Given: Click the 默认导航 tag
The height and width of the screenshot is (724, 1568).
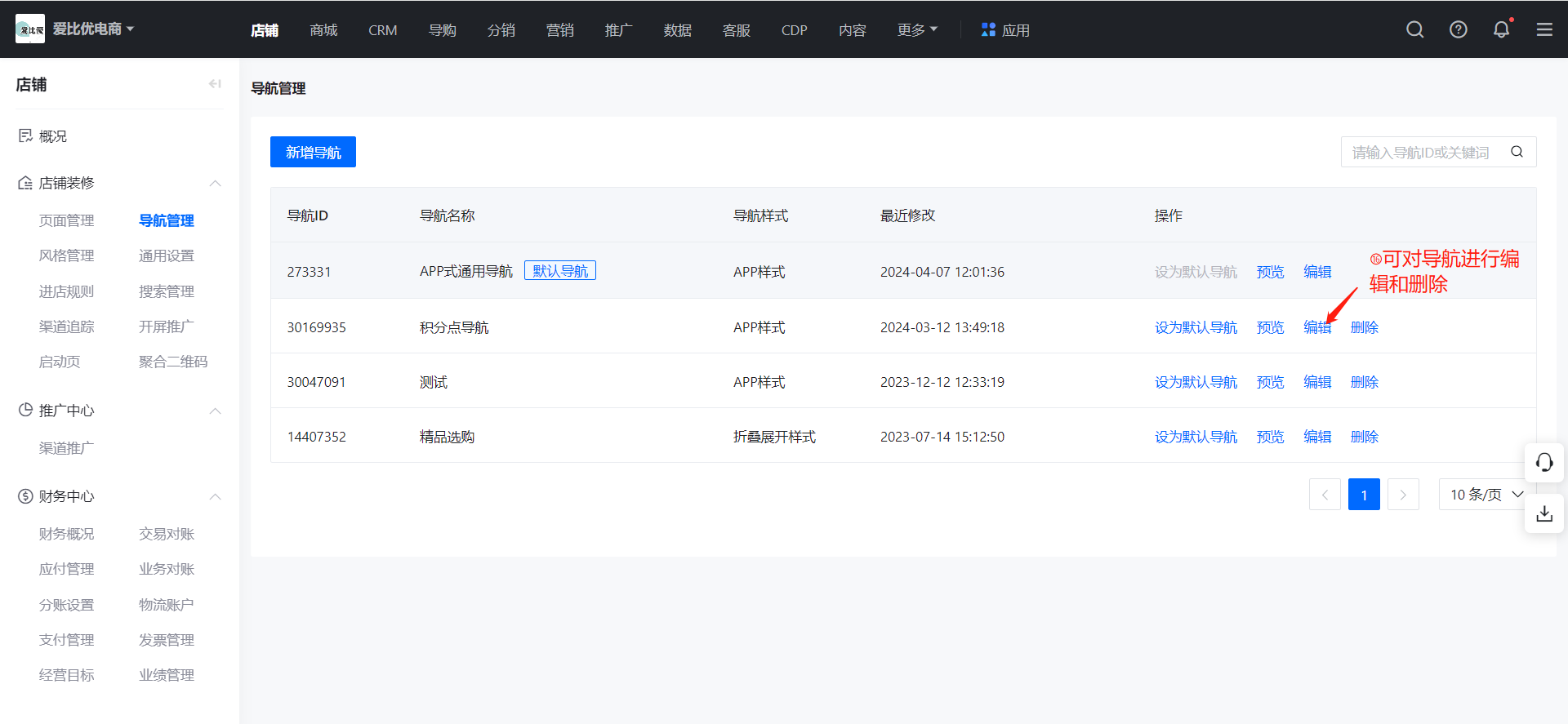Looking at the screenshot, I should coord(560,271).
